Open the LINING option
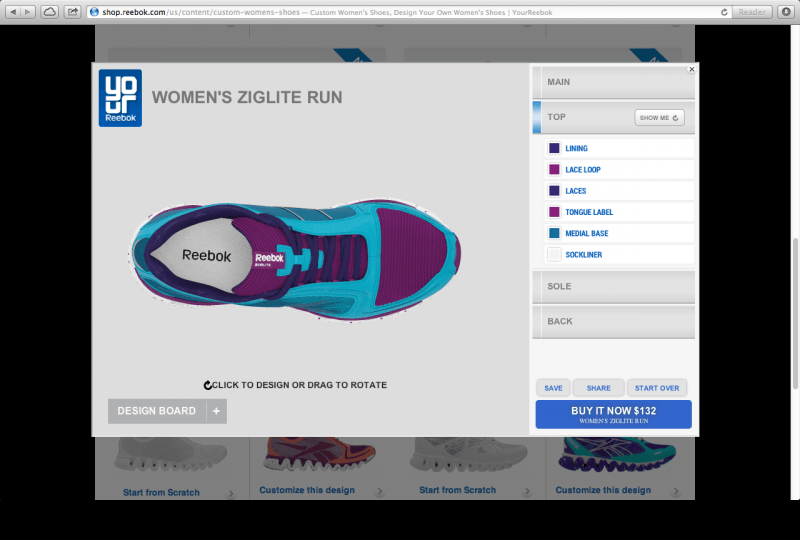This screenshot has height=540, width=800. (x=619, y=148)
